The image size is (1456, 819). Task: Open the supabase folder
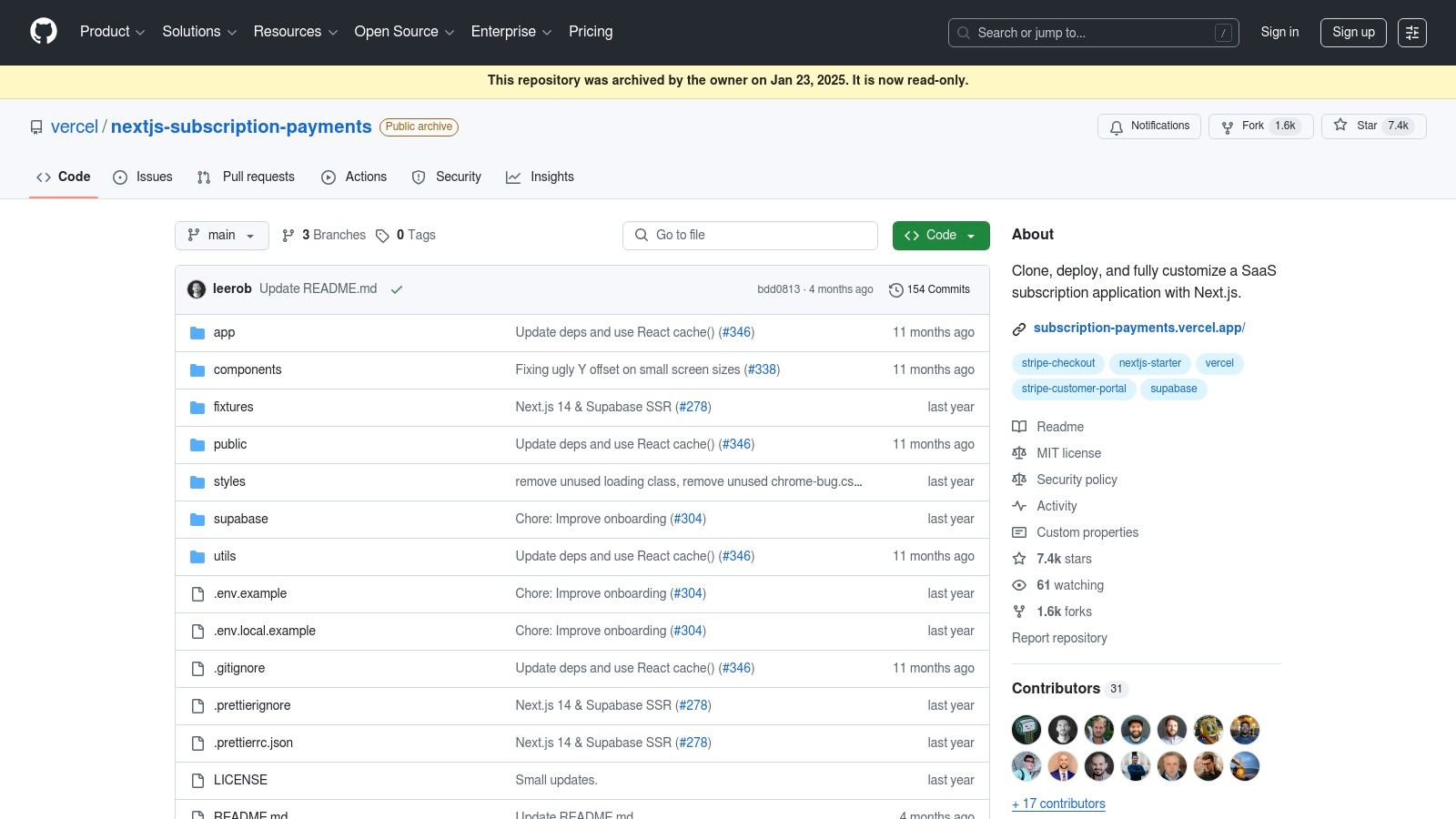240,519
